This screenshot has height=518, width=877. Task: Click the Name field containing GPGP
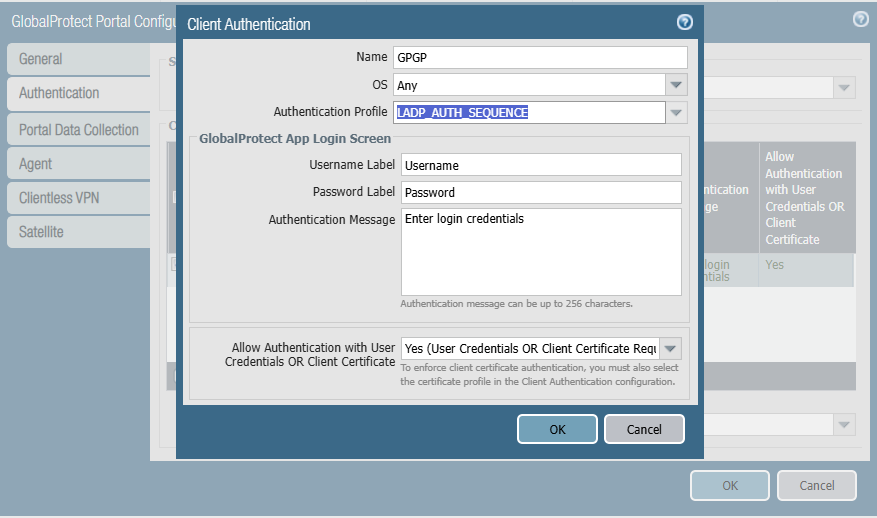coord(540,58)
